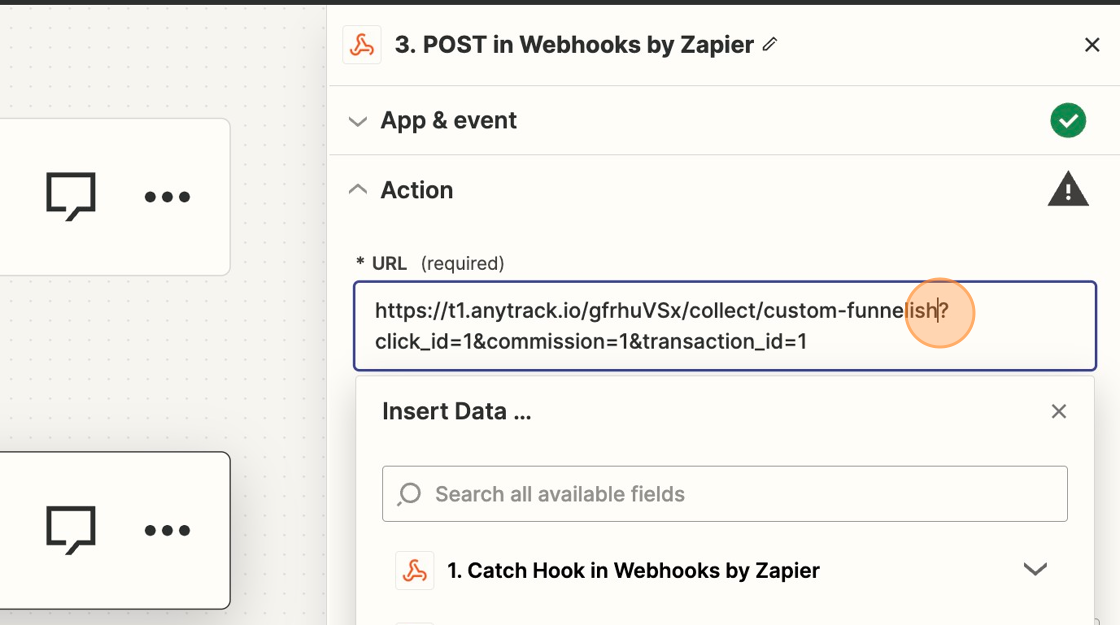The image size is (1120, 625).
Task: Focus the Search all available fields box
Action: [x=725, y=494]
